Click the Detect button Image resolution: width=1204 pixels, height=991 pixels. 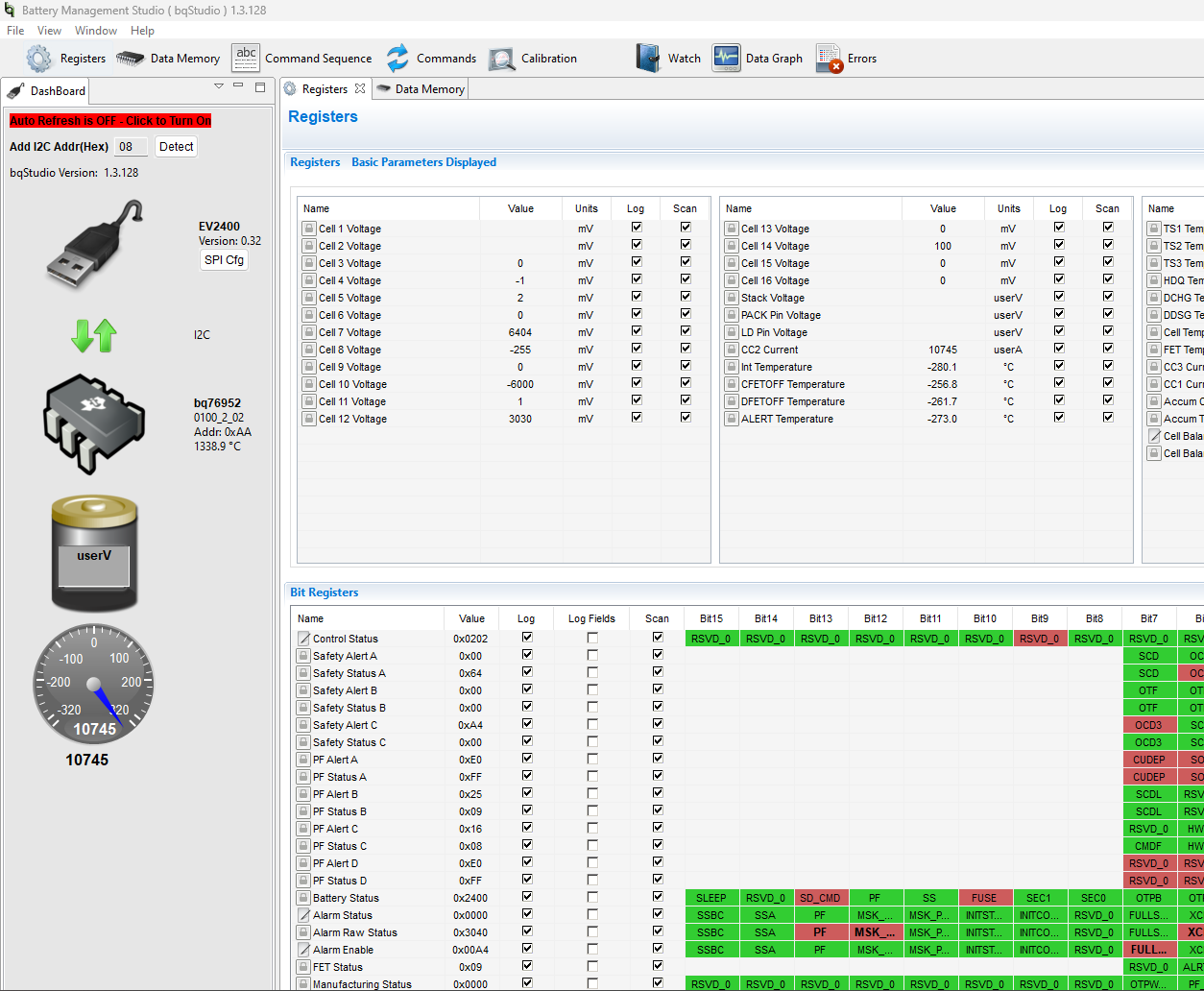pyautogui.click(x=177, y=147)
